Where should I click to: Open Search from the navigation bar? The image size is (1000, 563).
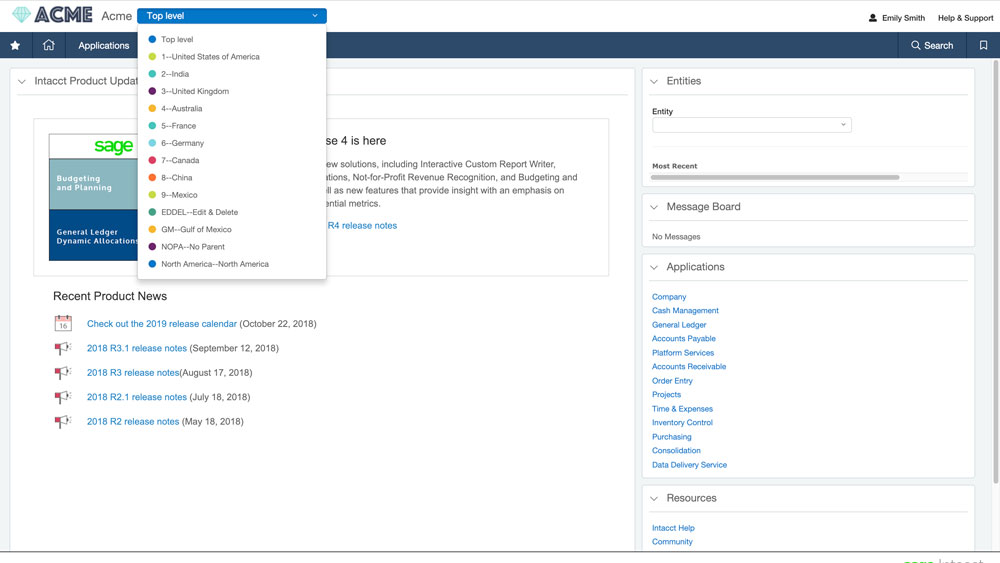pyautogui.click(x=932, y=45)
